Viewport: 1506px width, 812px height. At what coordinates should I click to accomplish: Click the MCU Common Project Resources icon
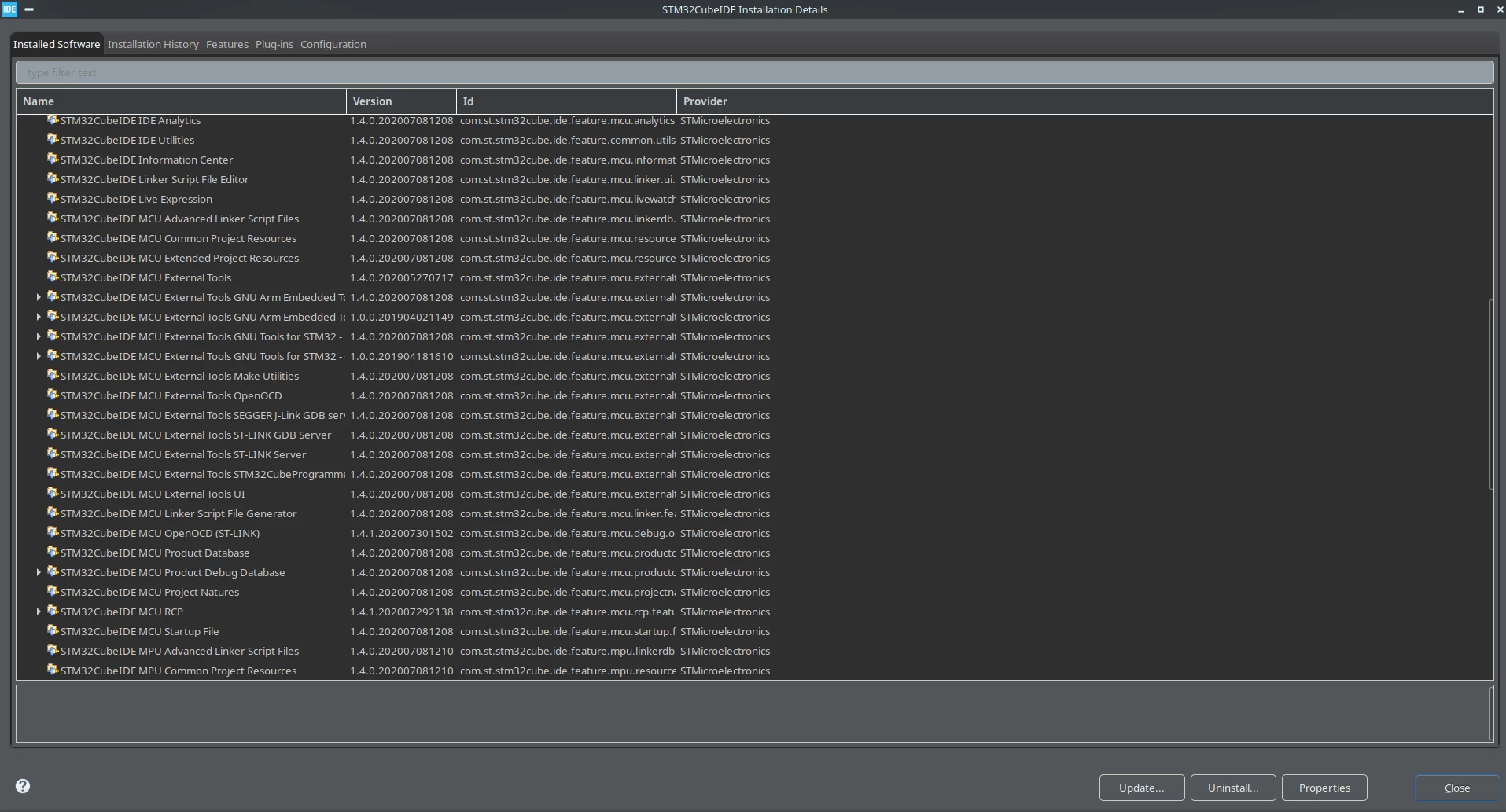53,238
